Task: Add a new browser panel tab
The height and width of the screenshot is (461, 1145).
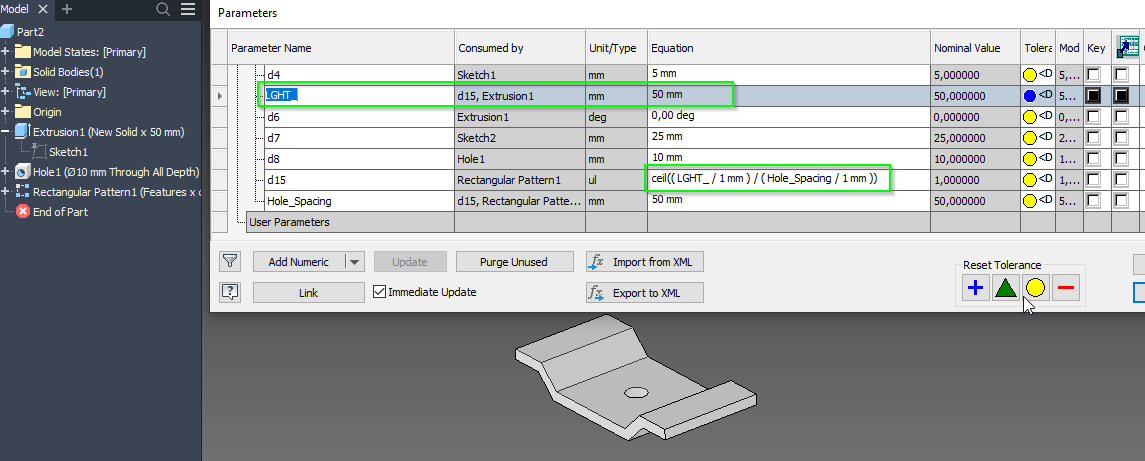Action: (x=66, y=9)
